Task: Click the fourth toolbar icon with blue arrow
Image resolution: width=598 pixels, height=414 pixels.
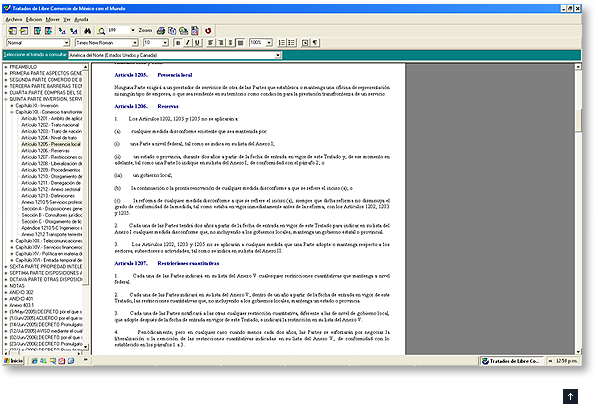Action: tap(48, 31)
